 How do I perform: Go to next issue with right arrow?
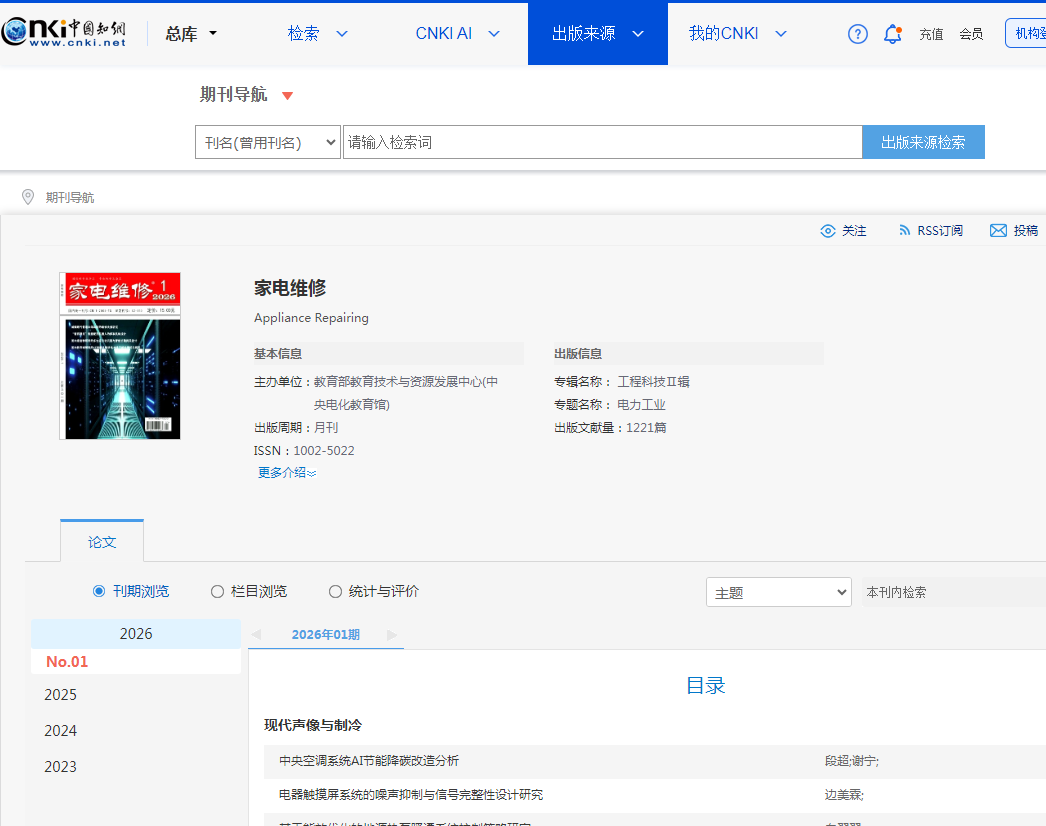coord(392,635)
